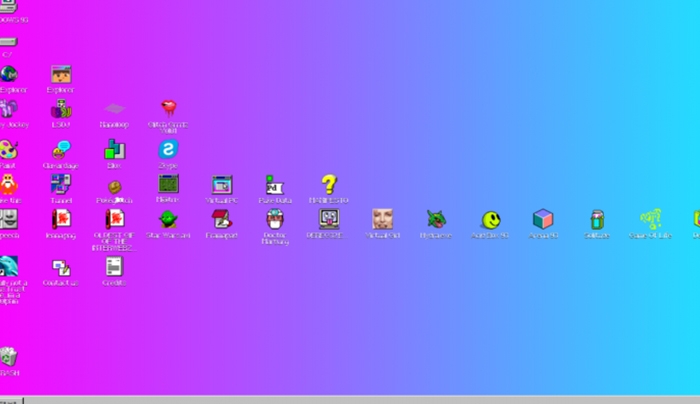
Task: Launch the Pure Data icon
Action: [x=275, y=185]
